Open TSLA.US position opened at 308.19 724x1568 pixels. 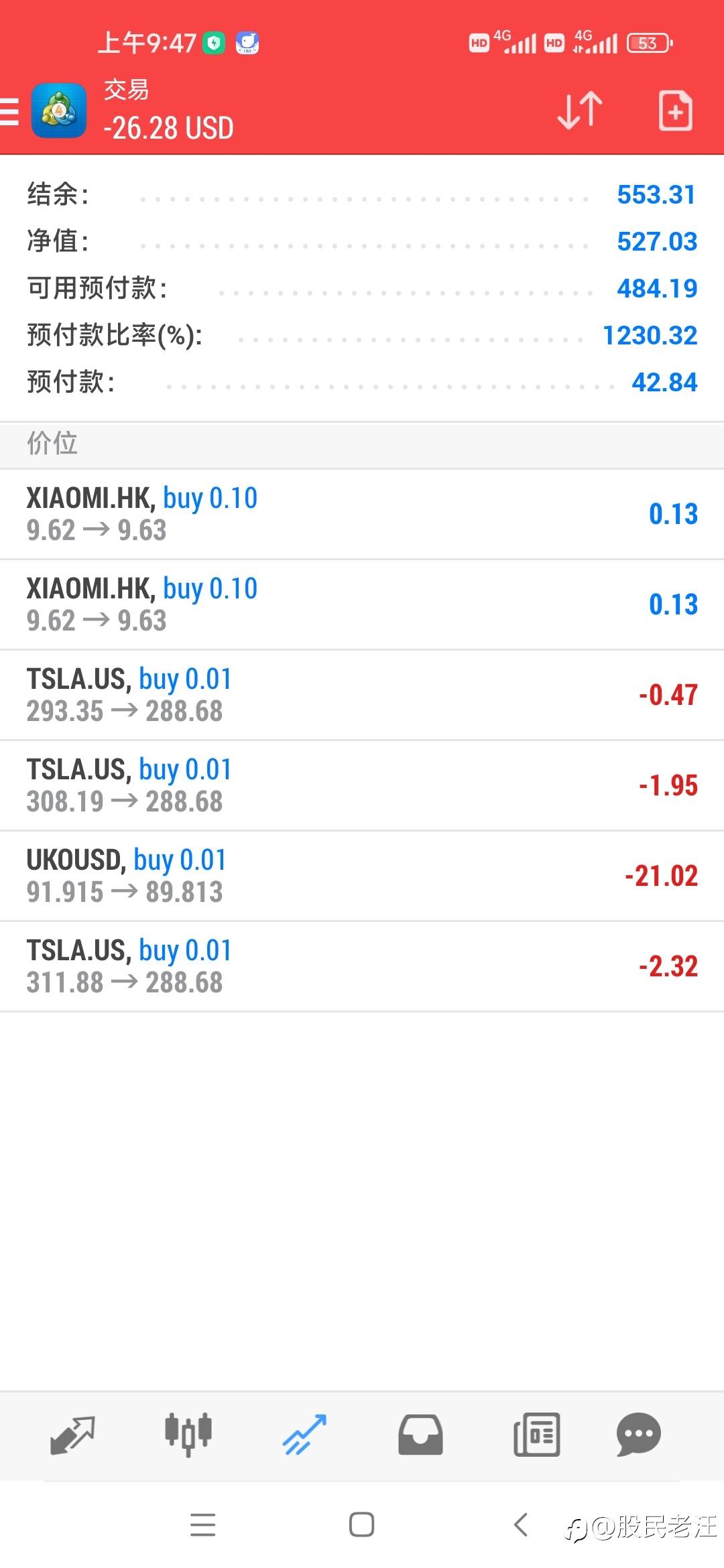coord(362,785)
